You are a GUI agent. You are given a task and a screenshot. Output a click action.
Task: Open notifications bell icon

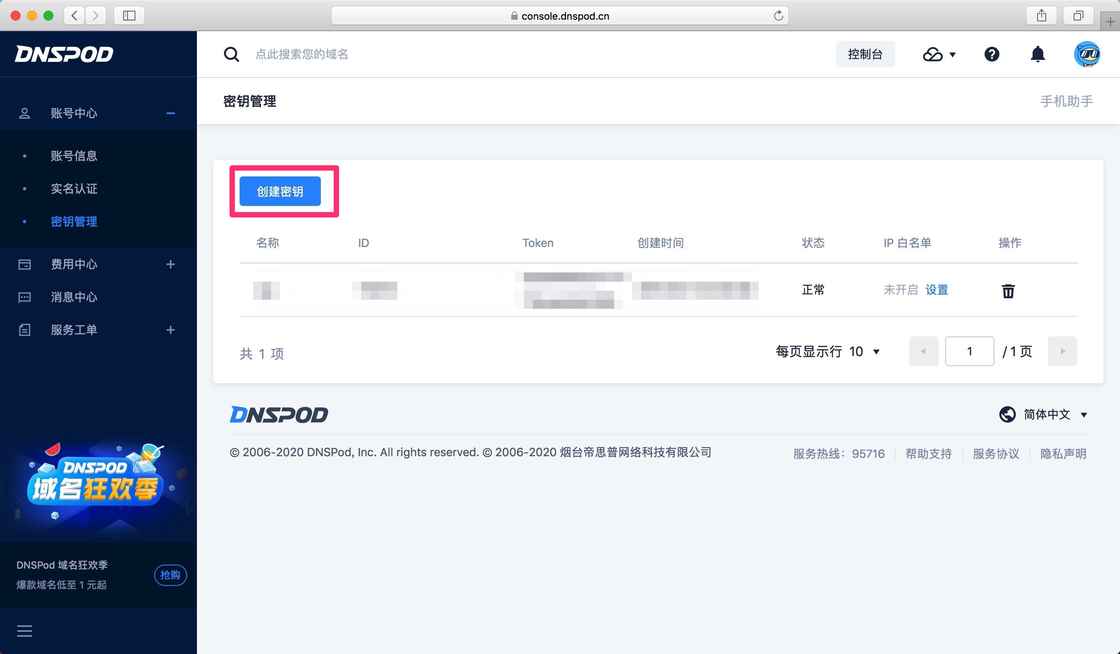point(1038,54)
